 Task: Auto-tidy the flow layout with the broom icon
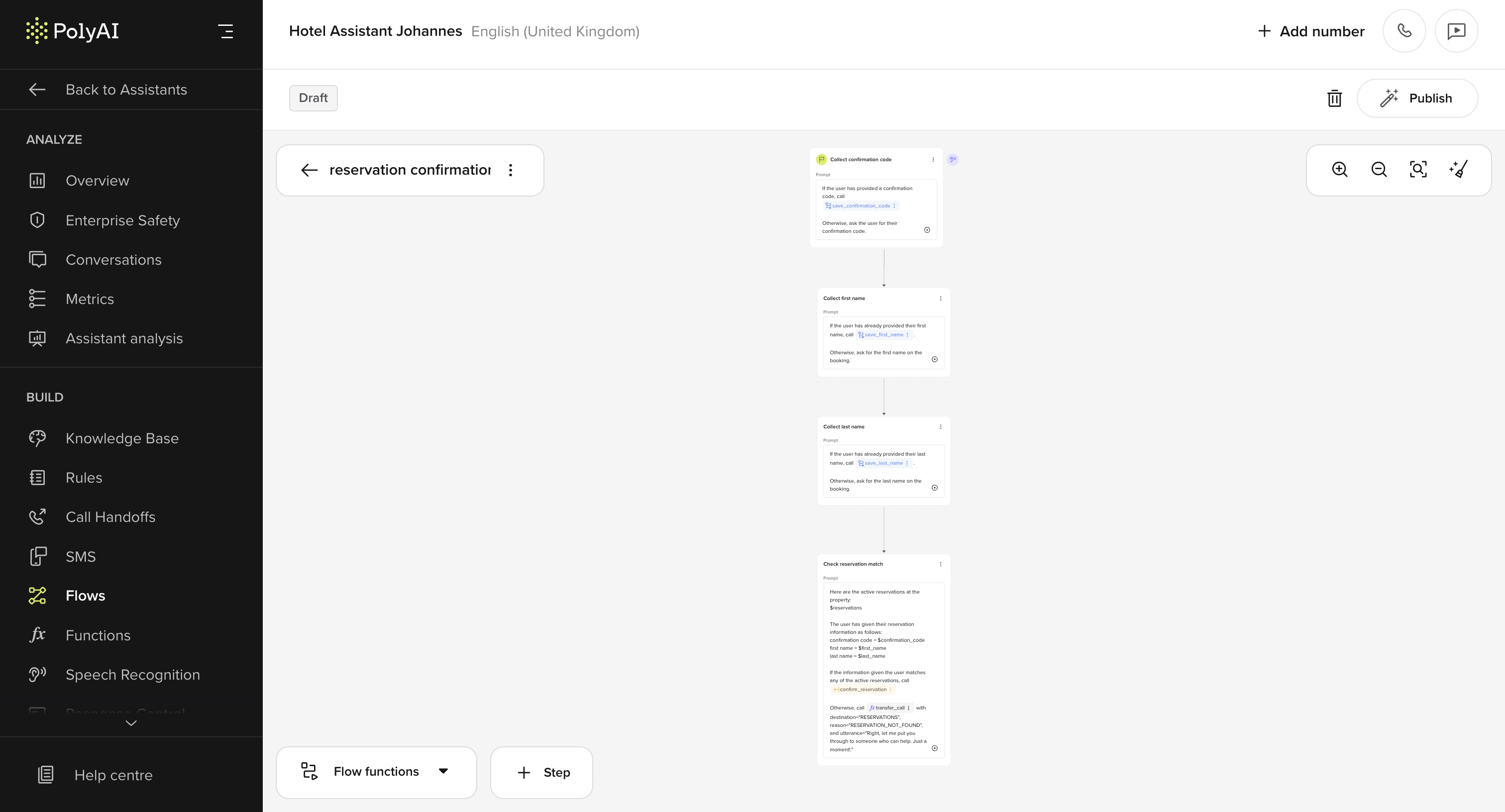tap(1458, 169)
